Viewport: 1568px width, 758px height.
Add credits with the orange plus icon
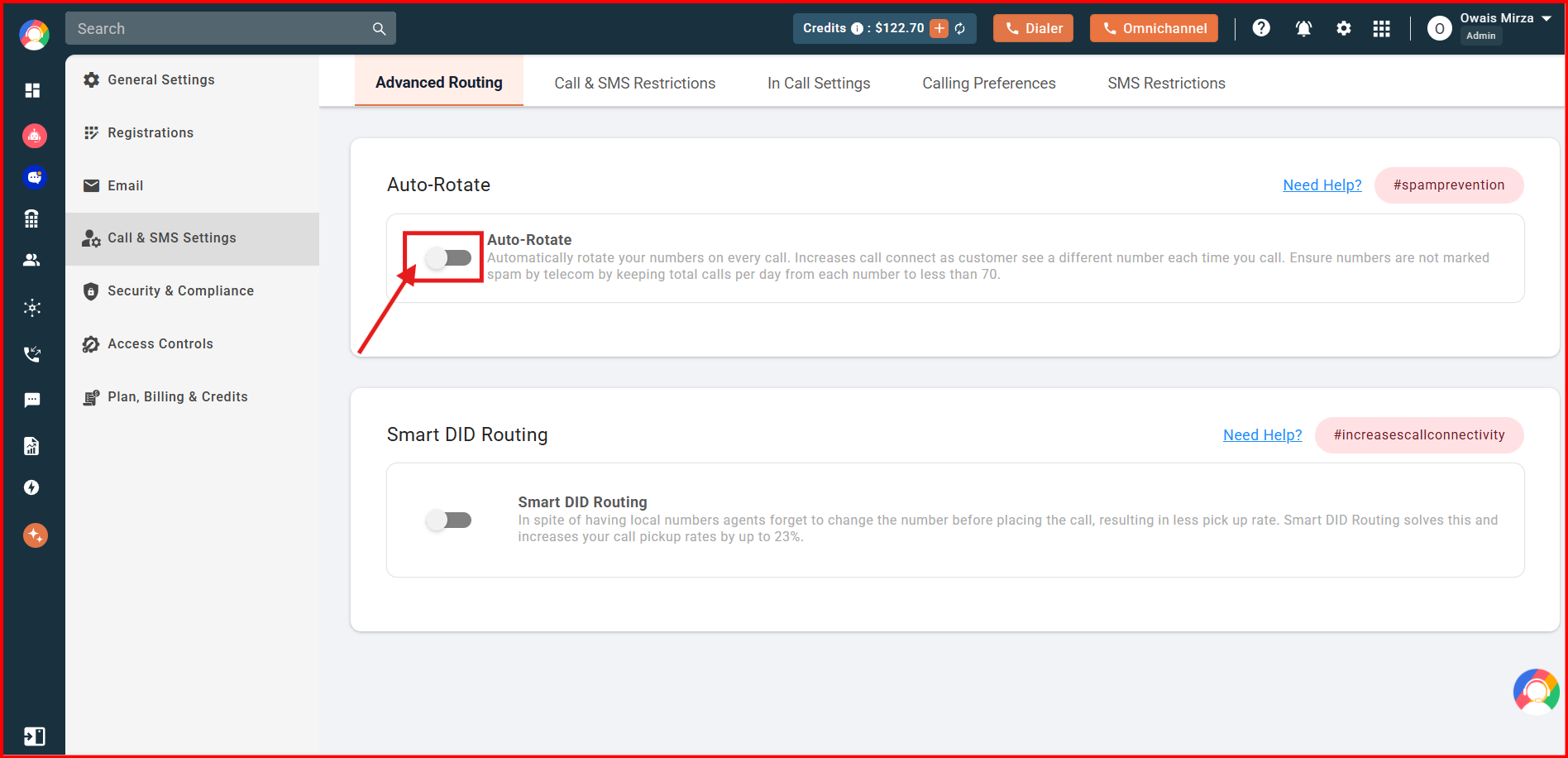pyautogui.click(x=939, y=28)
